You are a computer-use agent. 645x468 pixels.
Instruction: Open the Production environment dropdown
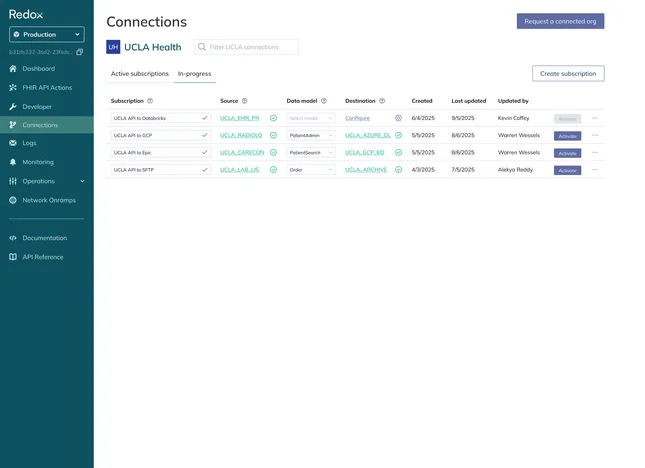pyautogui.click(x=46, y=35)
